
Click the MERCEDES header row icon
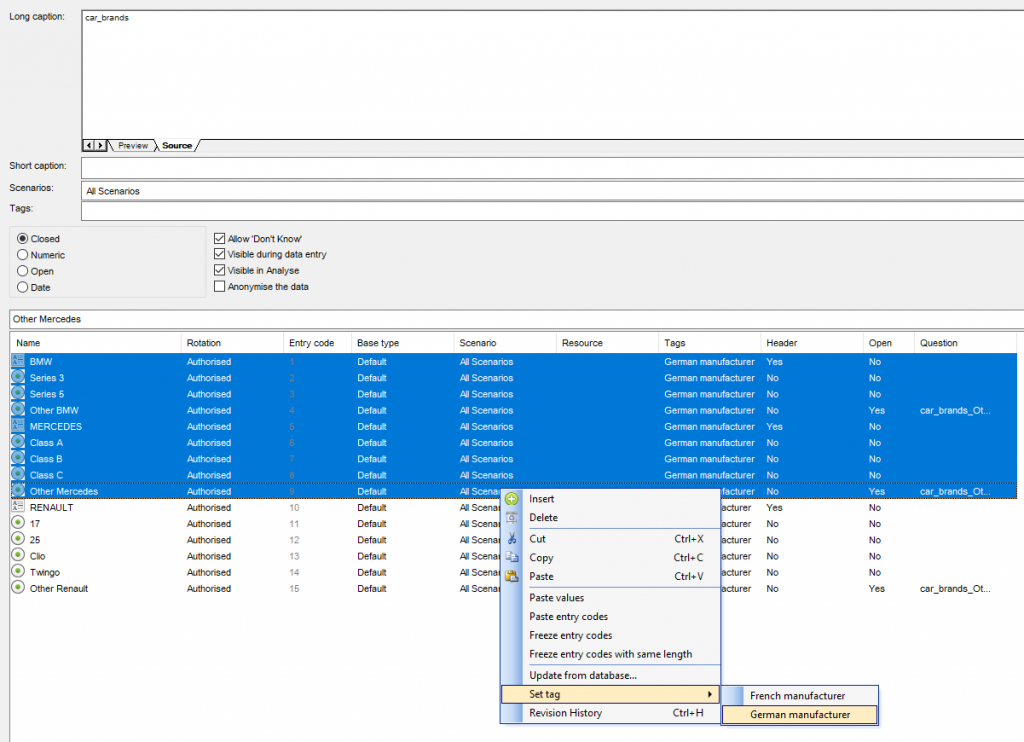[18, 426]
